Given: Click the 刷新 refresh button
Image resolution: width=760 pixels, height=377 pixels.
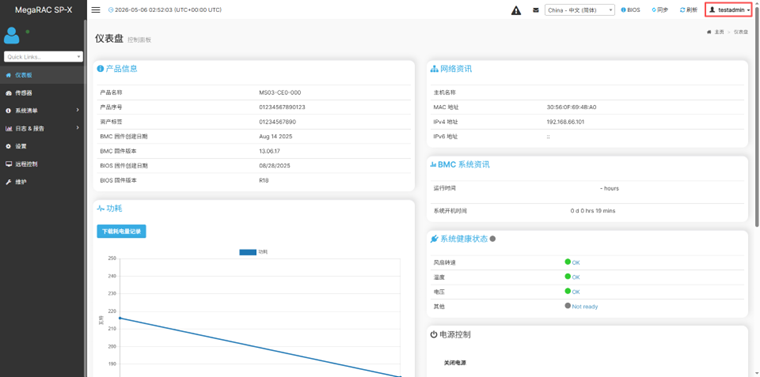Looking at the screenshot, I should pyautogui.click(x=689, y=10).
